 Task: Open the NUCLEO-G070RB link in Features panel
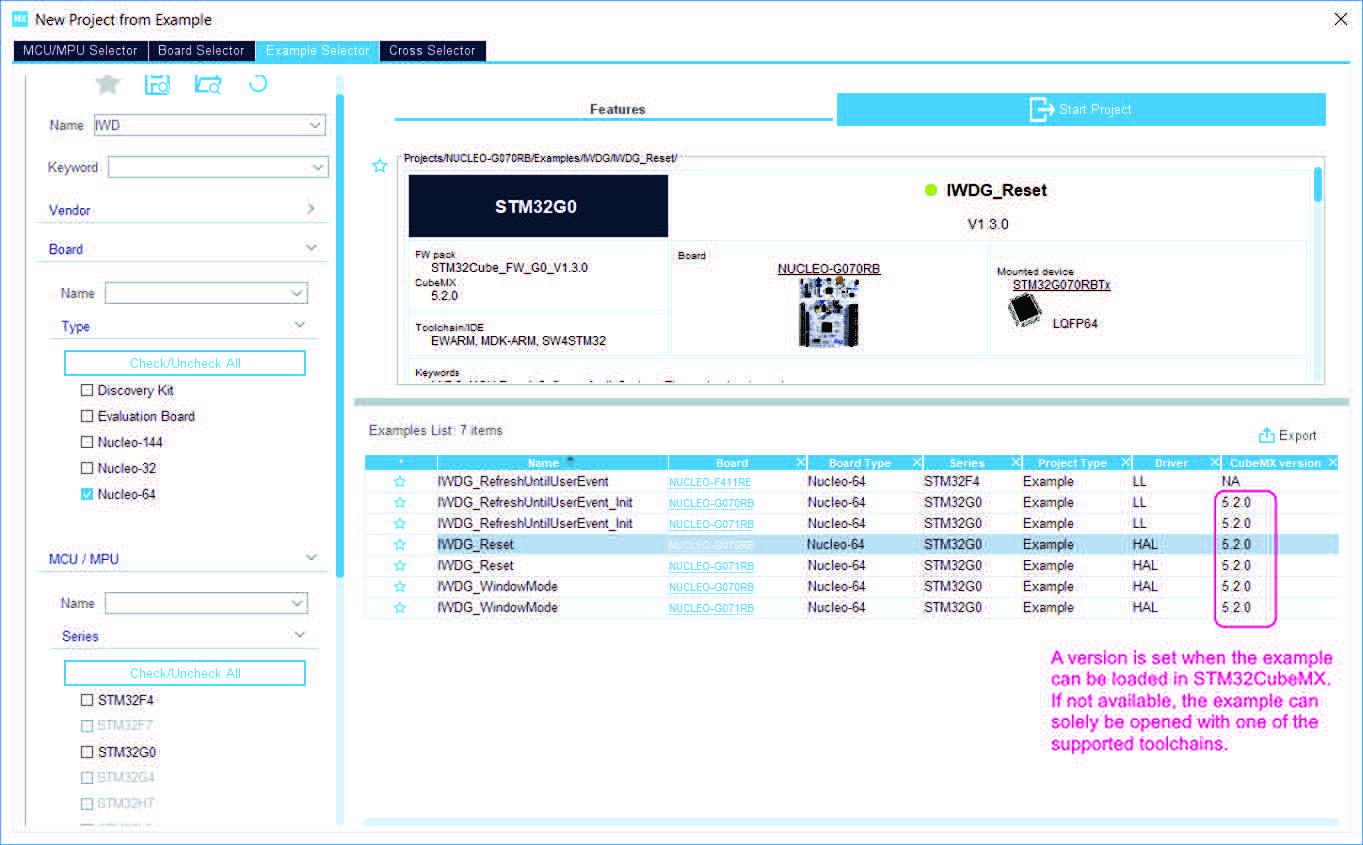[829, 269]
